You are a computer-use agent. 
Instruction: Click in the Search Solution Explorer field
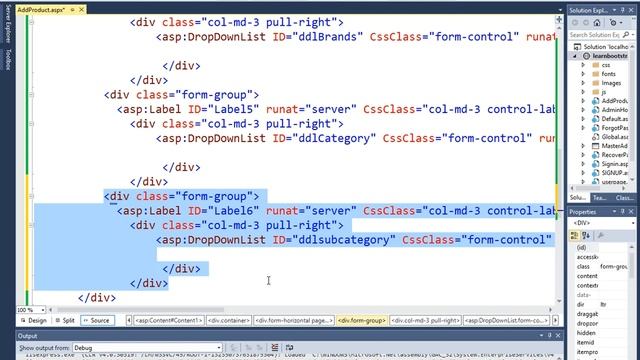point(595,35)
